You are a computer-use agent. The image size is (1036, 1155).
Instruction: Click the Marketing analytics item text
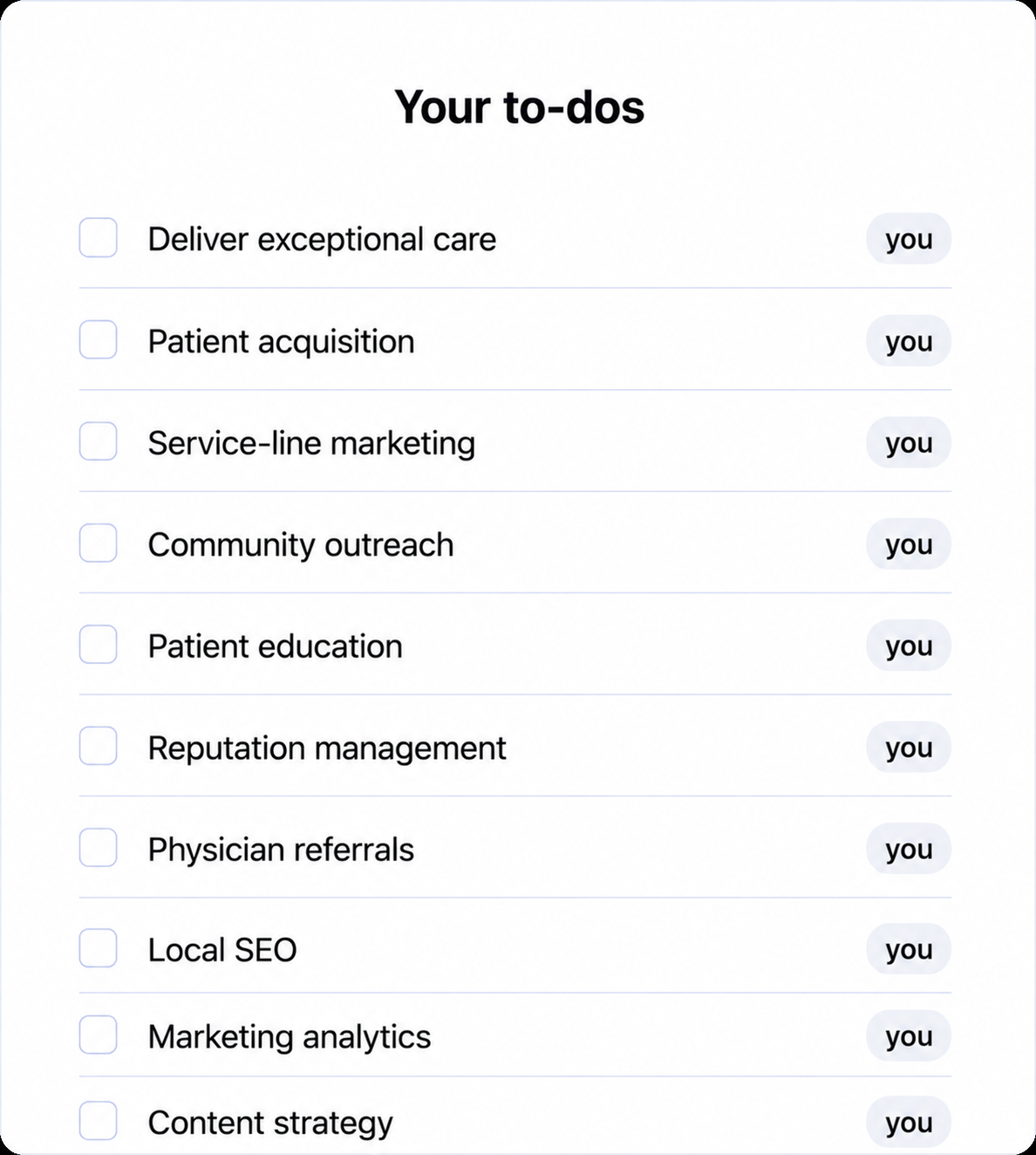click(290, 1037)
